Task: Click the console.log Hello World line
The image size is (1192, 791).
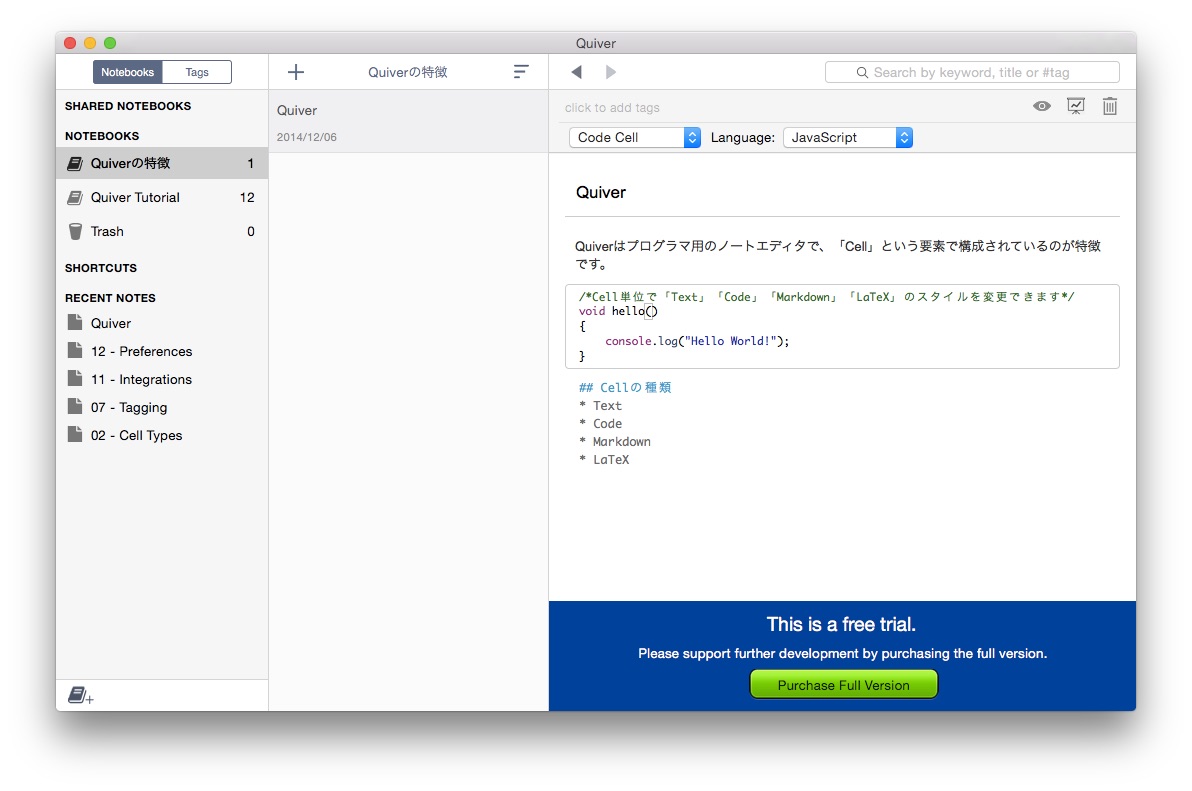Action: 697,341
